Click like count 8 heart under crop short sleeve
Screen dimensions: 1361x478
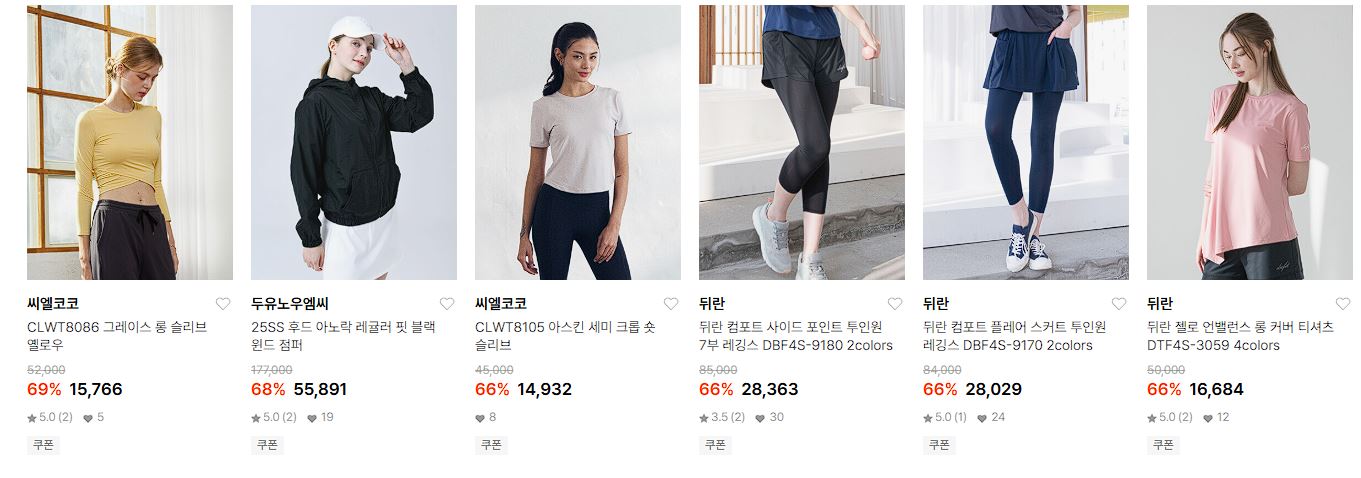click(486, 417)
